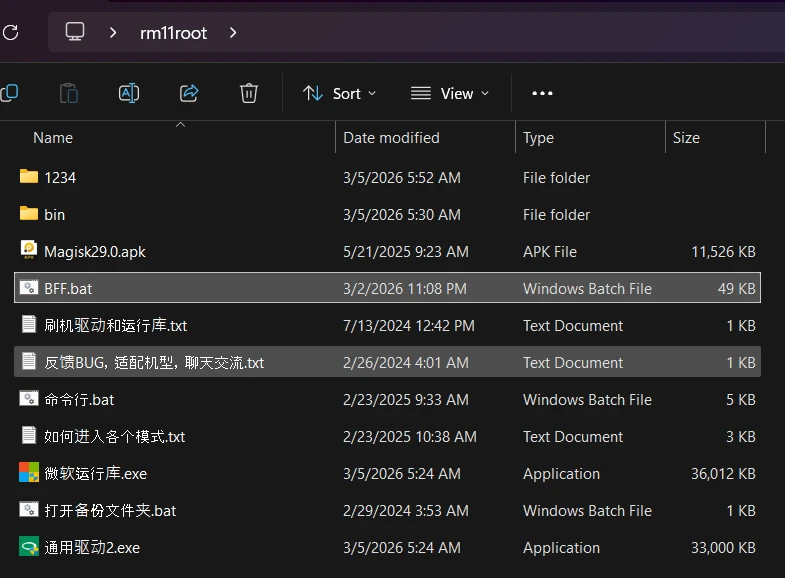Select the 通用驱动2.exe application icon
The width and height of the screenshot is (785, 578).
tap(29, 547)
